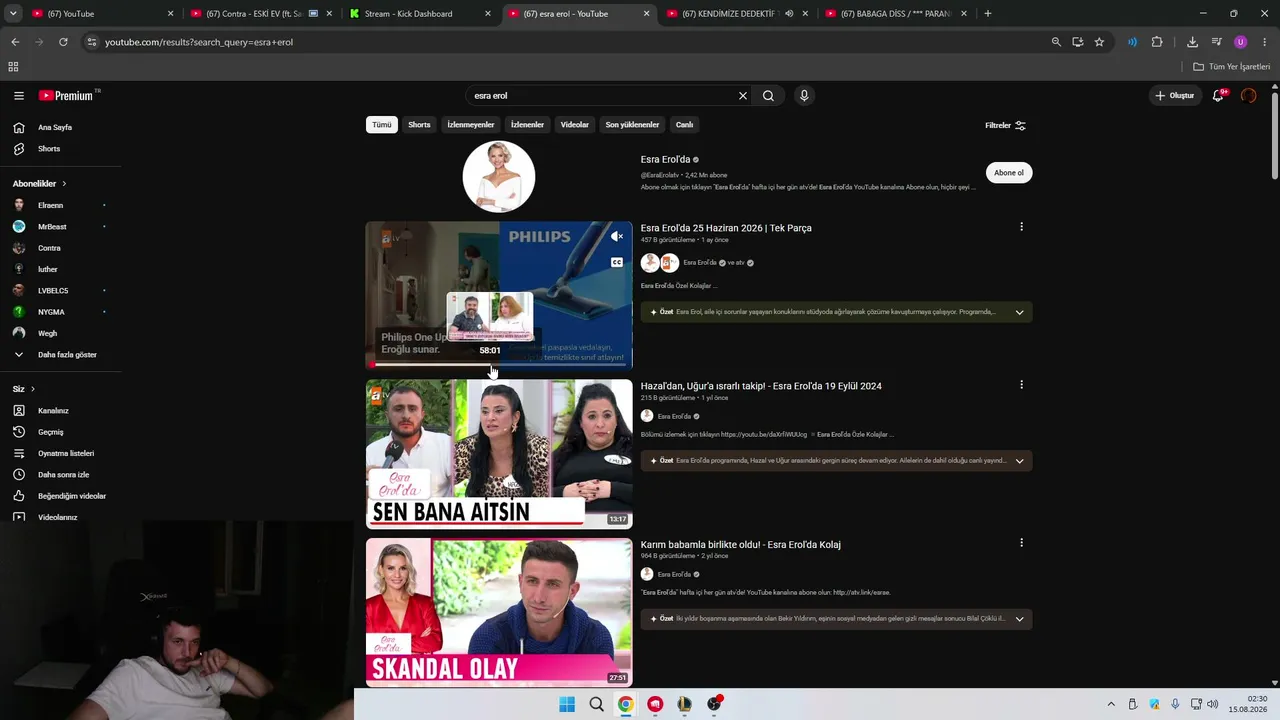Open the OBS Studio taskbar icon
The height and width of the screenshot is (720, 1280).
pyautogui.click(x=714, y=705)
